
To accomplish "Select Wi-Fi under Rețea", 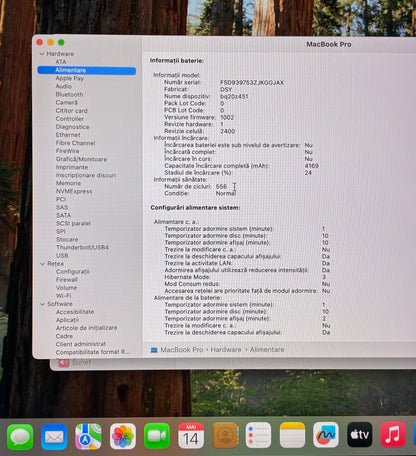I will click(63, 296).
